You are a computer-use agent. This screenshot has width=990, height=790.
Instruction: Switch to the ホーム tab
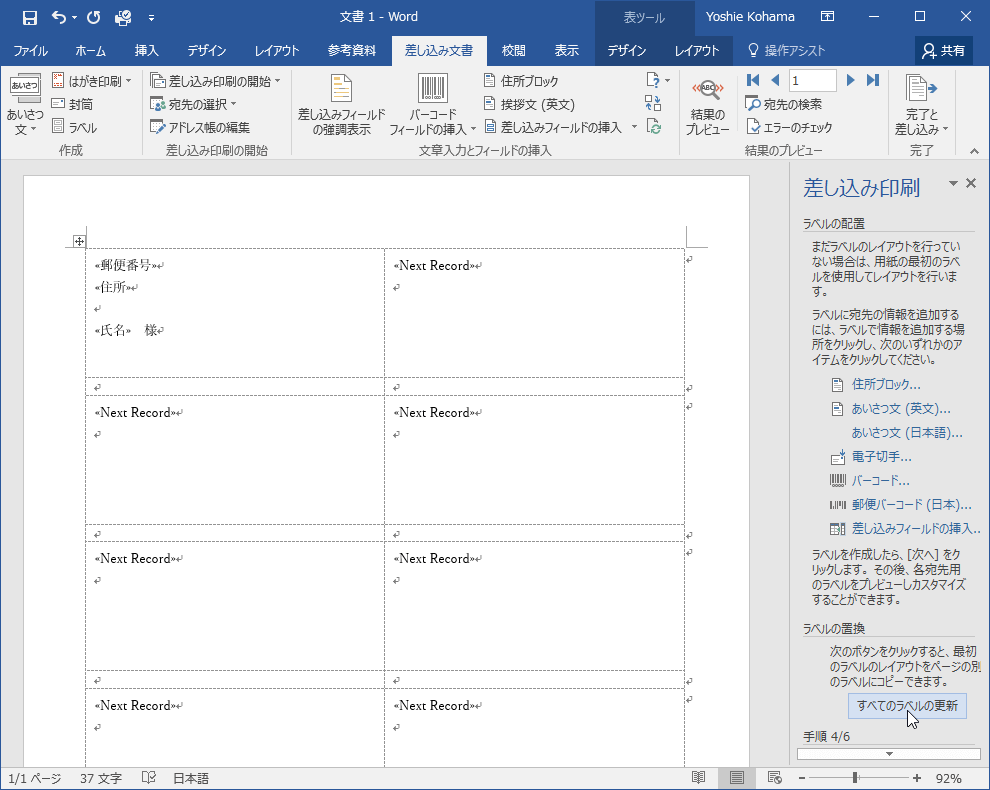[90, 51]
